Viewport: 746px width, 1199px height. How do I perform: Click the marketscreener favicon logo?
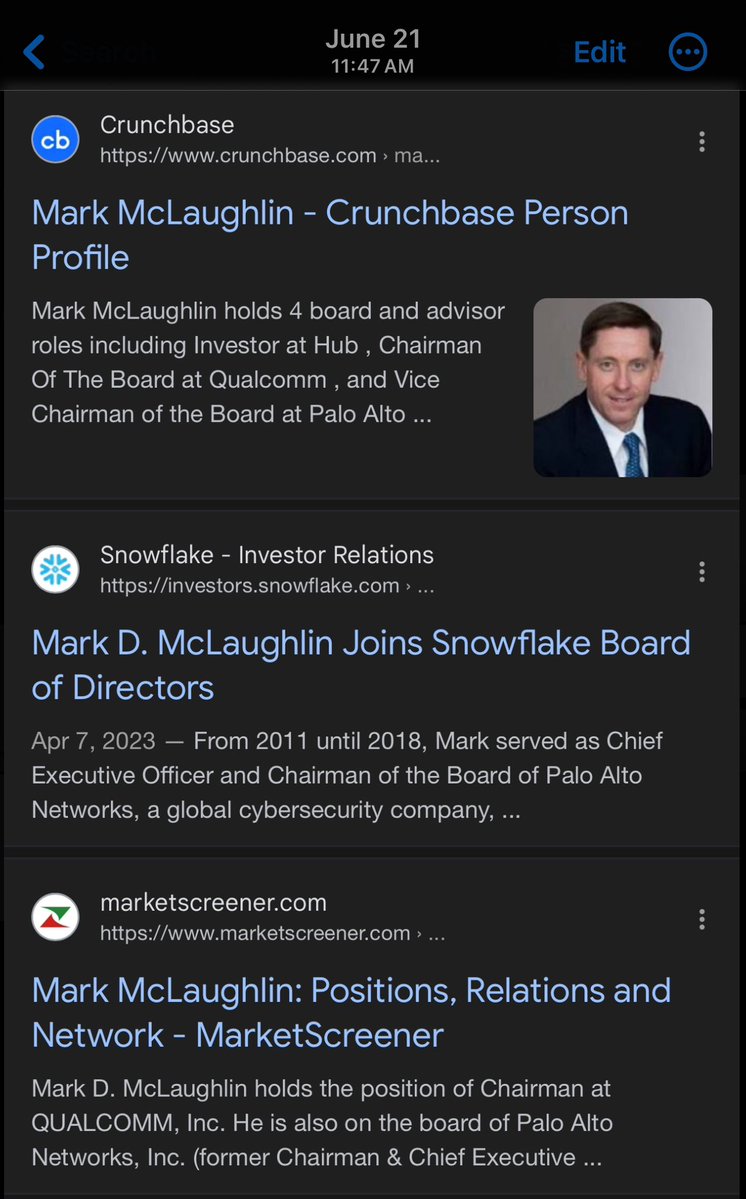[56, 917]
